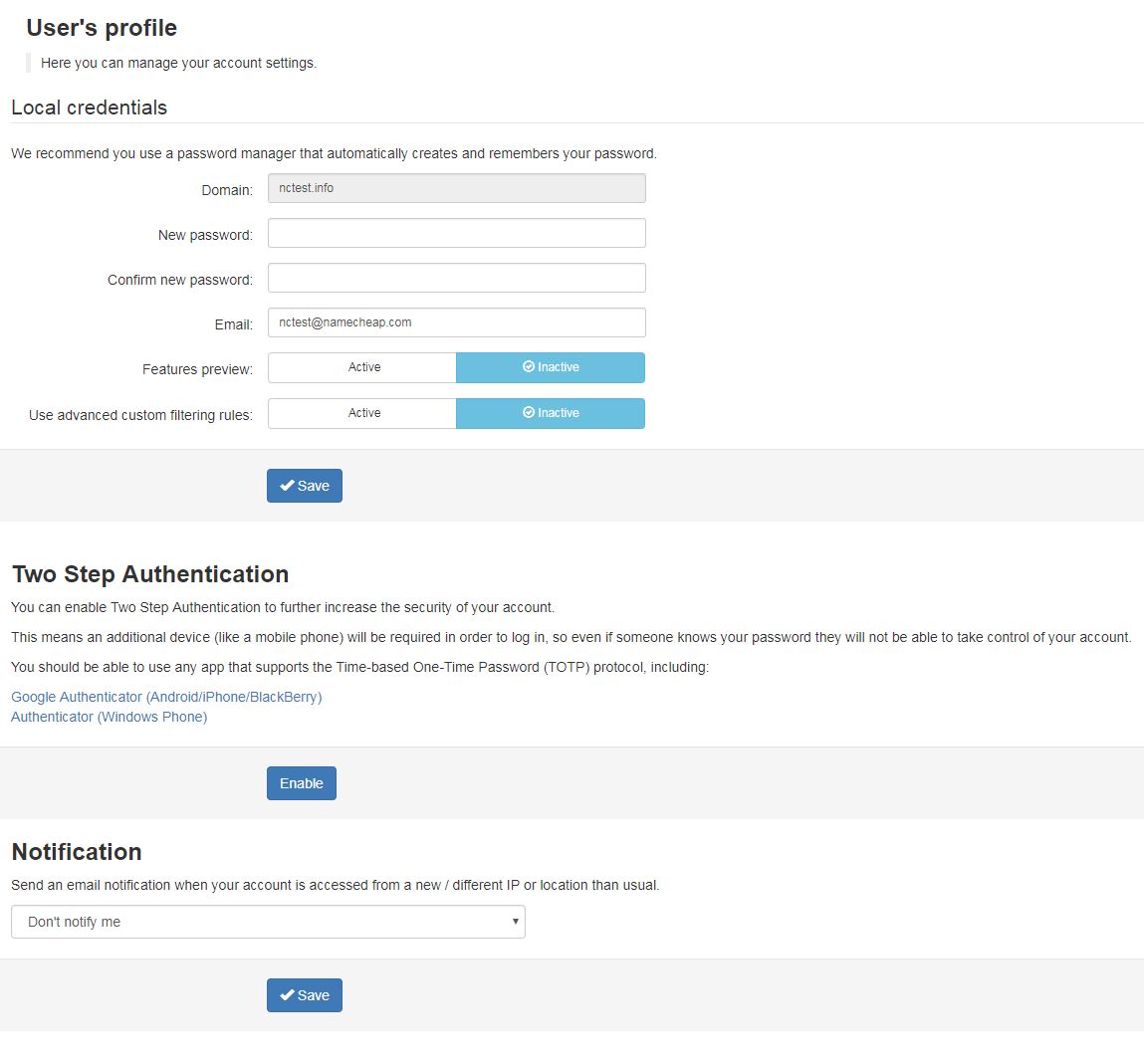
Task: Click the Local credentials section title
Action: pos(89,107)
